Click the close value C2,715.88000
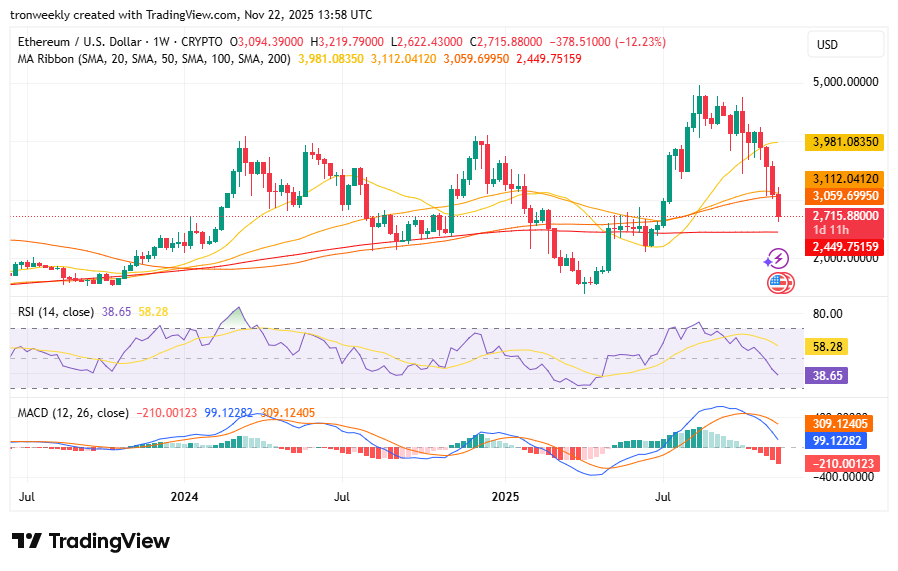 tap(506, 42)
